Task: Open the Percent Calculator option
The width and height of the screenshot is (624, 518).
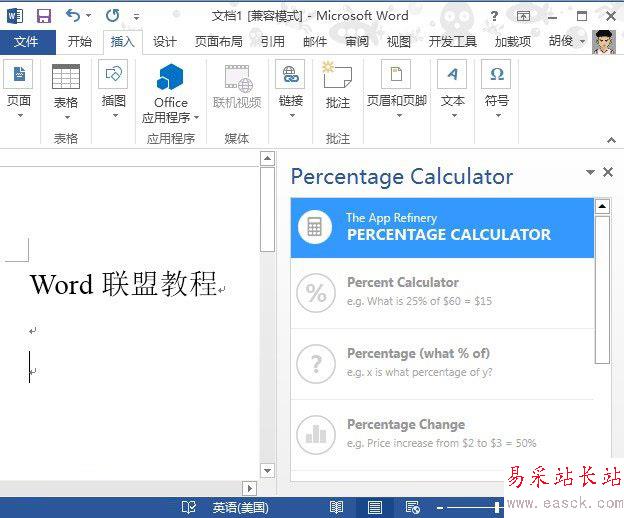Action: (x=443, y=293)
